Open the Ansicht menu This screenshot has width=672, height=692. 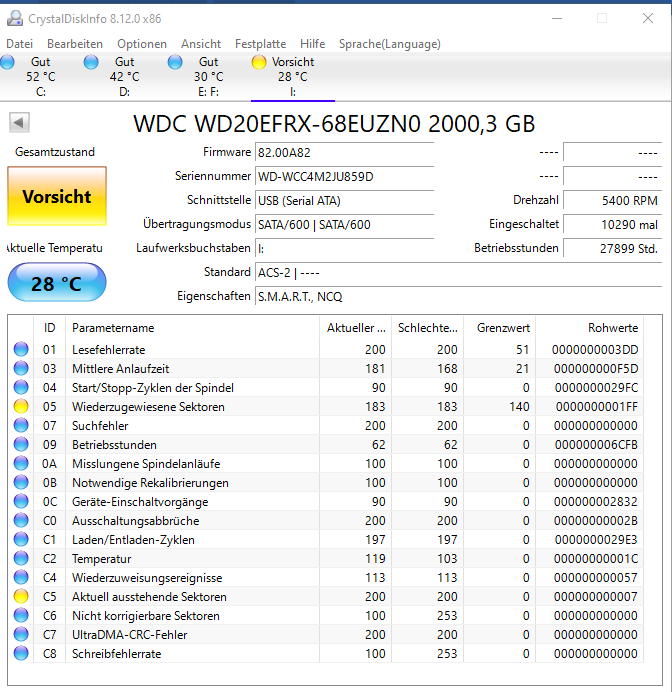tap(201, 44)
